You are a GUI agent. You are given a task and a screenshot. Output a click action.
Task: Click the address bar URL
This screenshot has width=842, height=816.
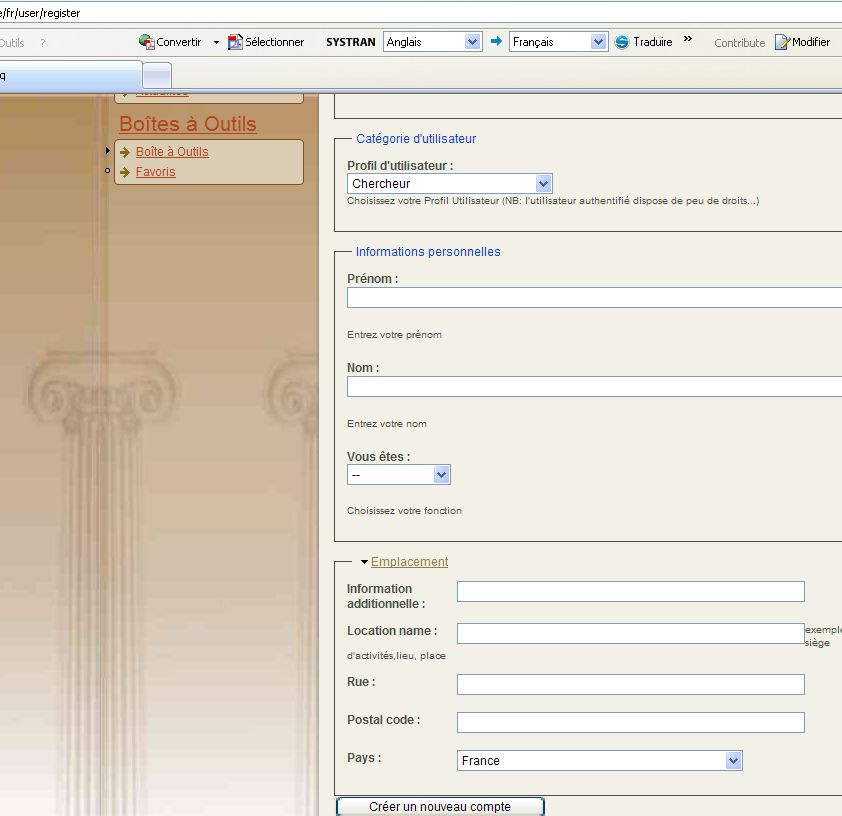pos(40,13)
